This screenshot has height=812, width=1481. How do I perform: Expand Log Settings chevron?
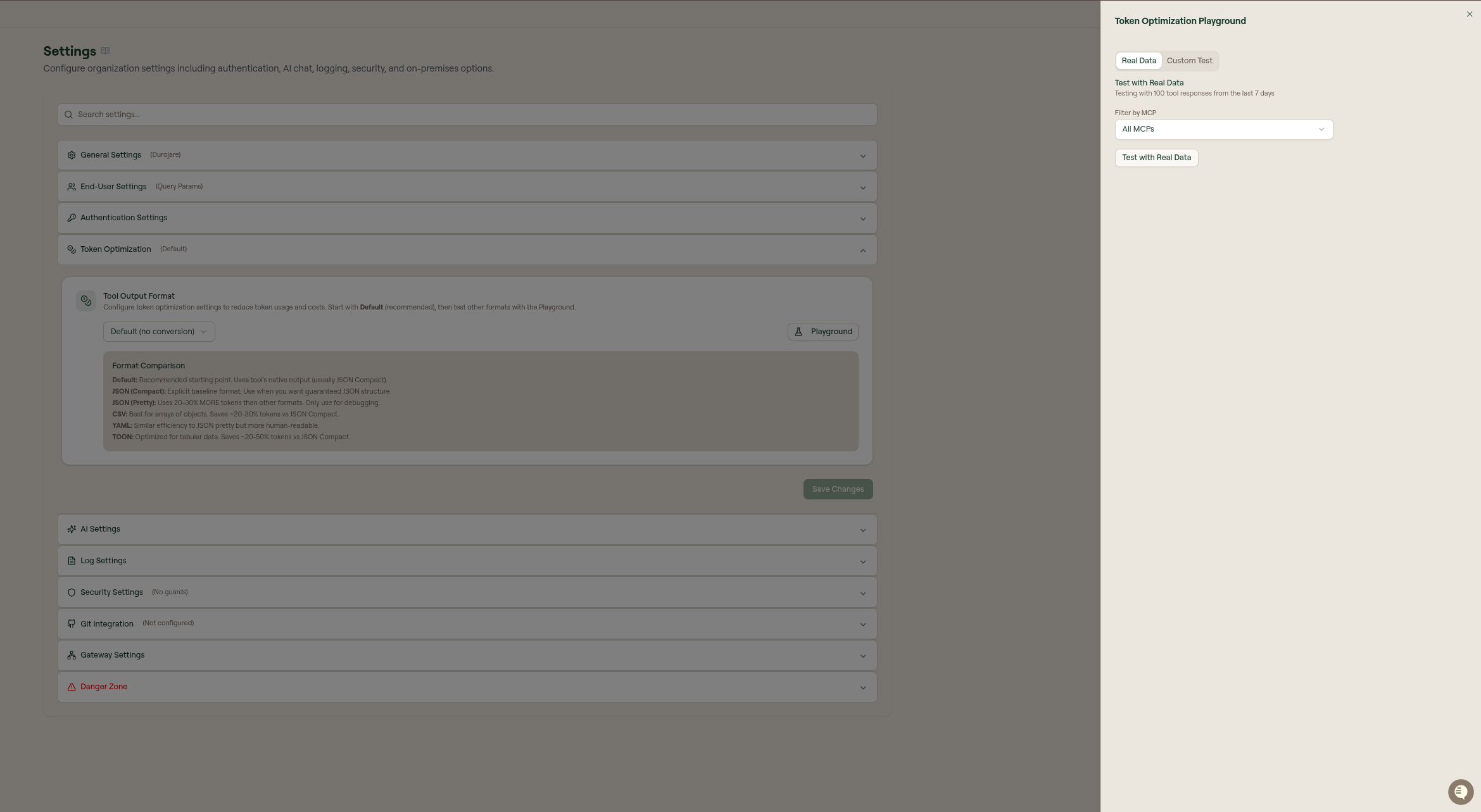pyautogui.click(x=862, y=561)
